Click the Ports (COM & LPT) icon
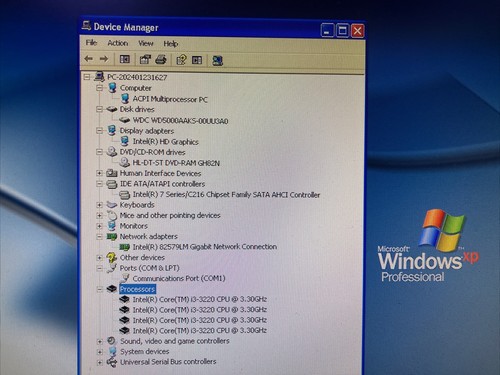 (x=112, y=268)
